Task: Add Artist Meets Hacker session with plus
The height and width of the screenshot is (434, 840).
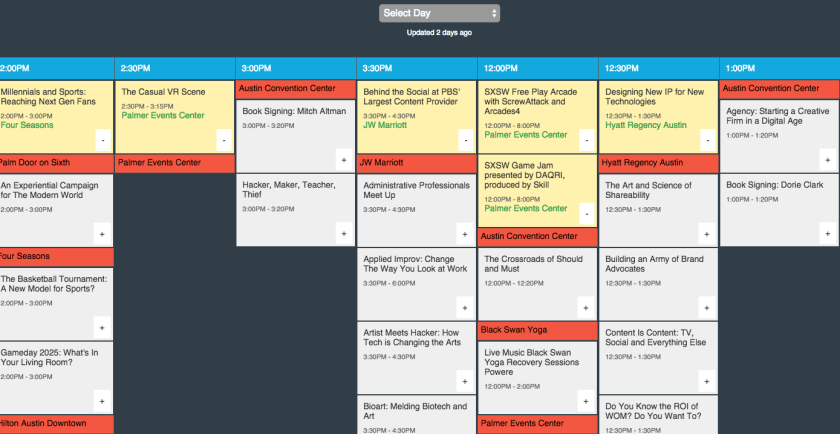Action: pos(465,382)
